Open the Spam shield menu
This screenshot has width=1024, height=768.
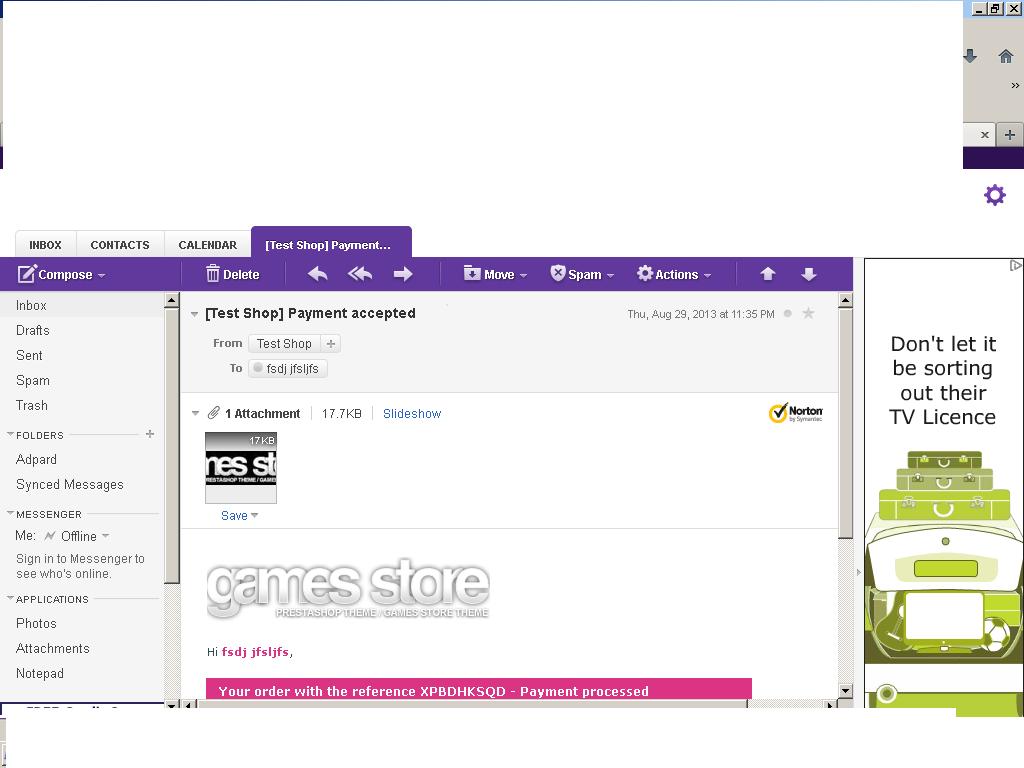pos(582,274)
